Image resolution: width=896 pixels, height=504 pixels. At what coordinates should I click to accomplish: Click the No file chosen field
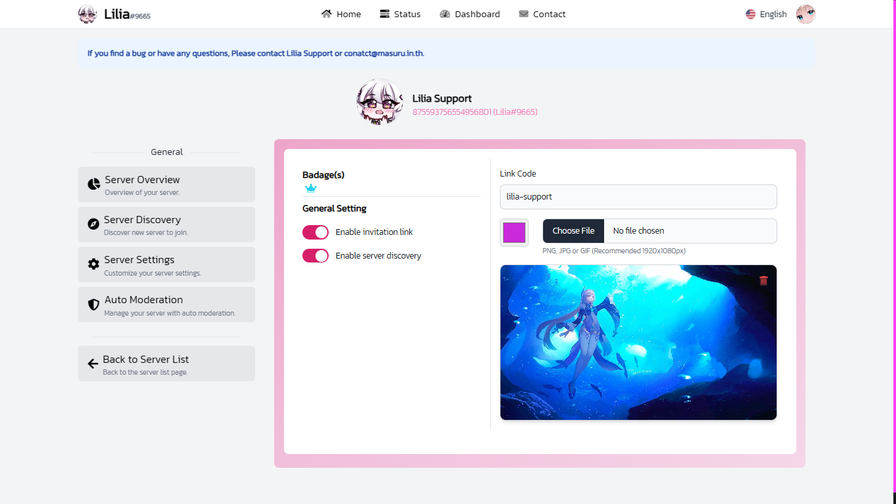click(x=690, y=231)
